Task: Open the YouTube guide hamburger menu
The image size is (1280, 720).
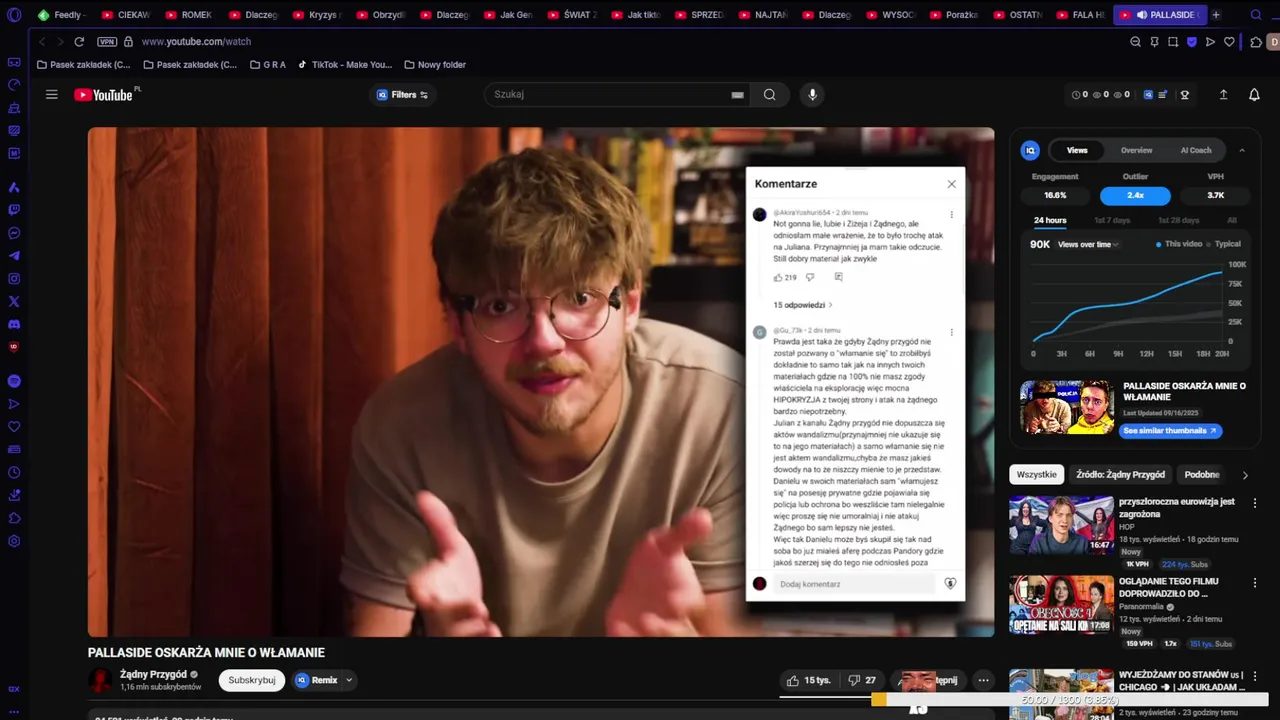Action: 52,95
